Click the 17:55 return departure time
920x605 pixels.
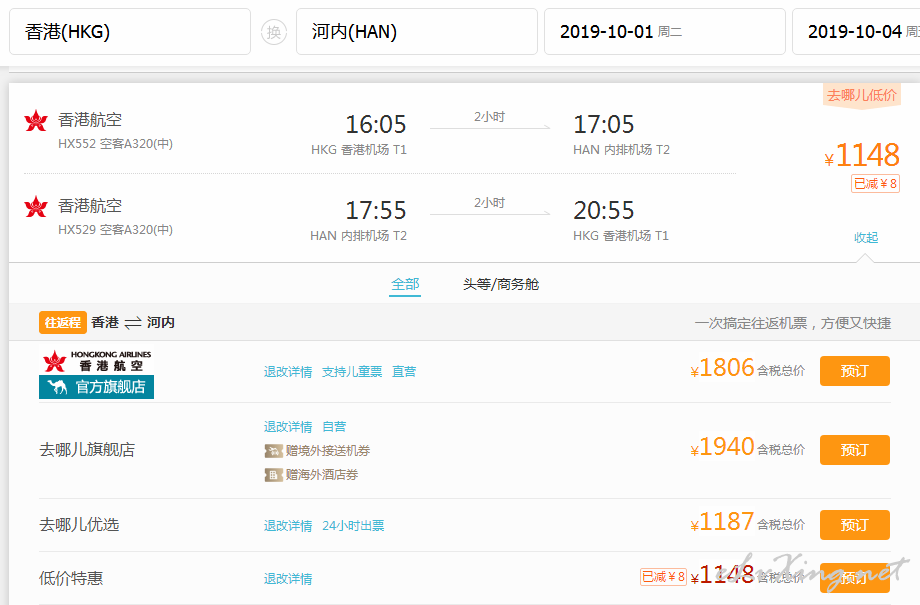click(376, 210)
